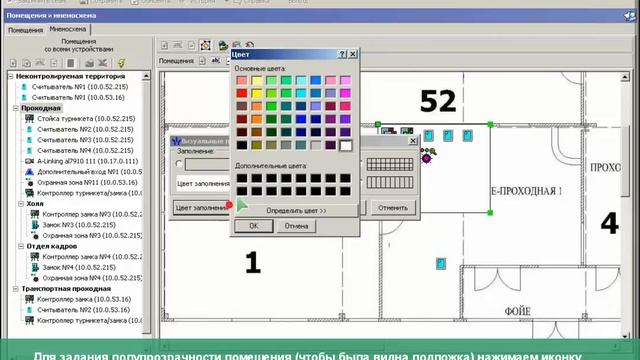Select the vertical-lines hatch fill pattern
The height and width of the screenshot is (360, 640).
[390, 182]
